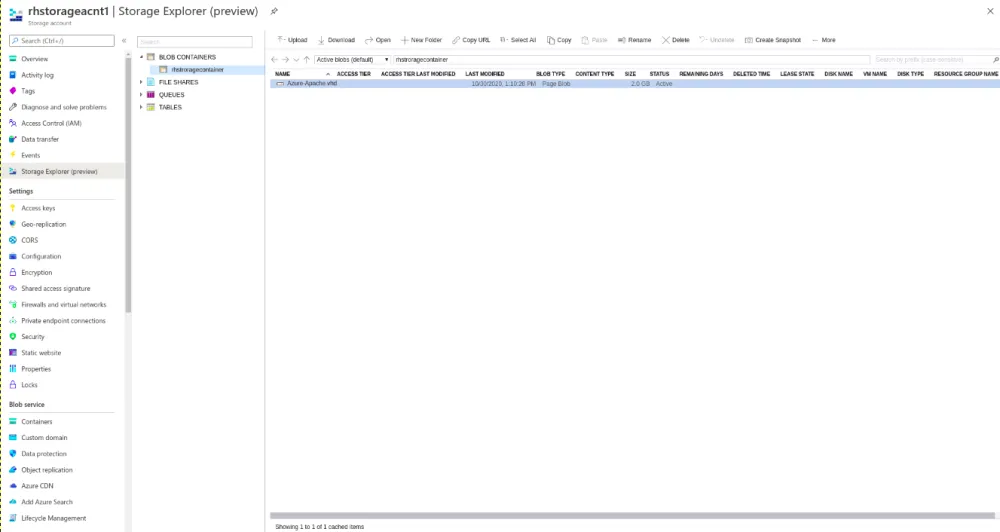Viewport: 1000px width, 532px height.
Task: Sort by SIZE column header
Action: pos(630,74)
